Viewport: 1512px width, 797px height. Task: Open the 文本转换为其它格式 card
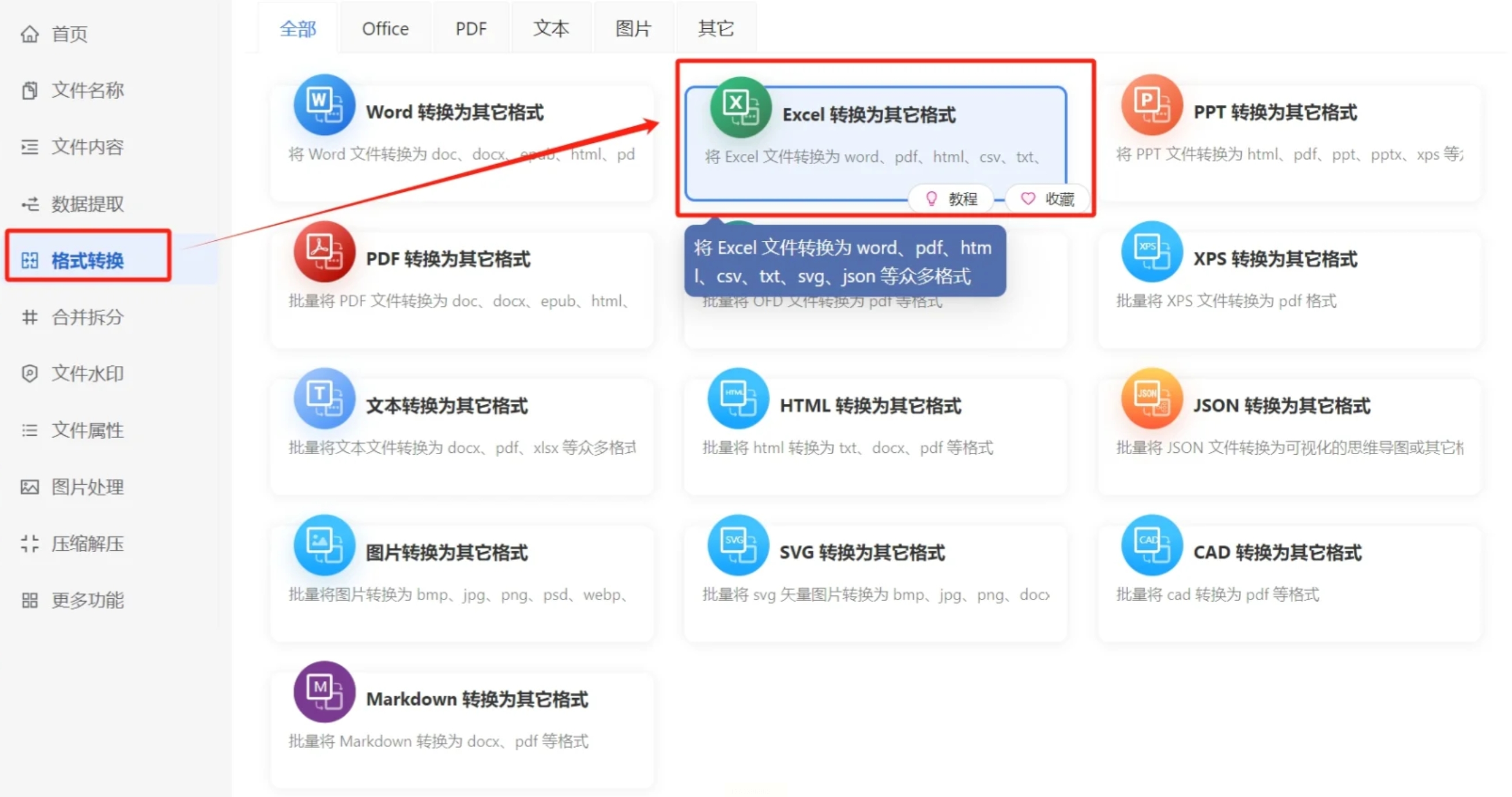446,406
